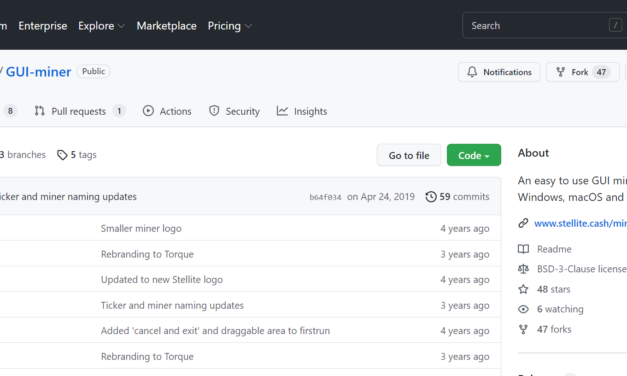The height and width of the screenshot is (376, 627).
Task: Click the Insights graph icon
Action: [x=282, y=111]
